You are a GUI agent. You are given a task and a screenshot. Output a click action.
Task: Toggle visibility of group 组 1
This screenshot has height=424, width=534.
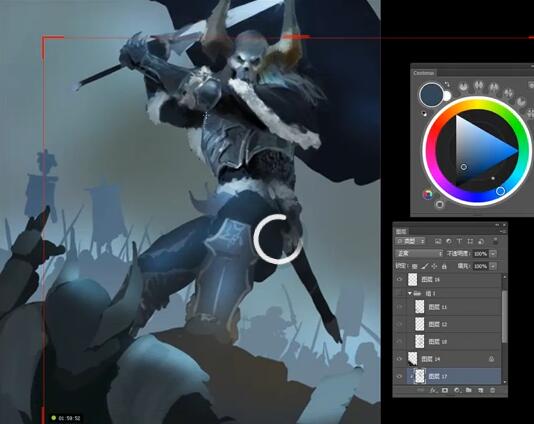pyautogui.click(x=399, y=293)
